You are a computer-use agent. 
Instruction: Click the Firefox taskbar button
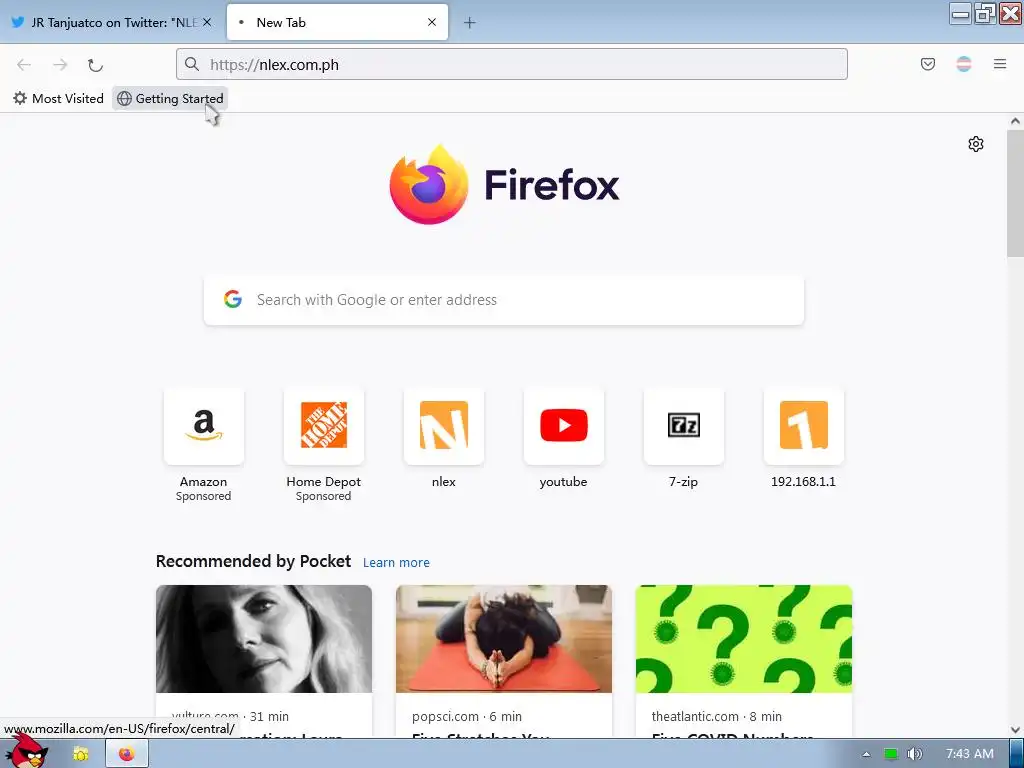coord(127,754)
